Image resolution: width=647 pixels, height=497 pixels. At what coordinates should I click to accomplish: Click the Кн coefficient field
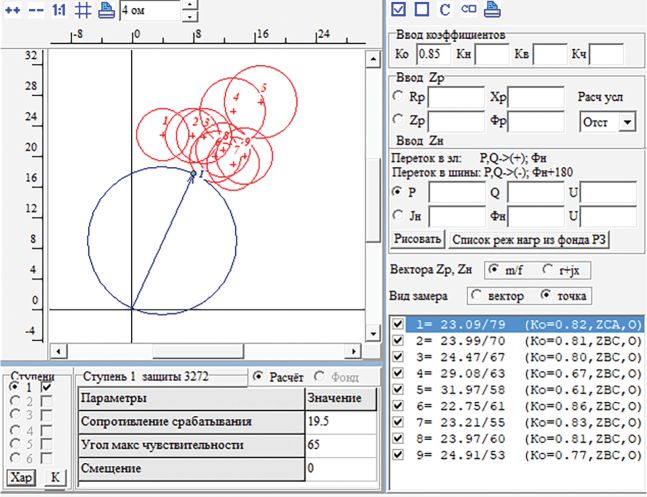point(491,55)
